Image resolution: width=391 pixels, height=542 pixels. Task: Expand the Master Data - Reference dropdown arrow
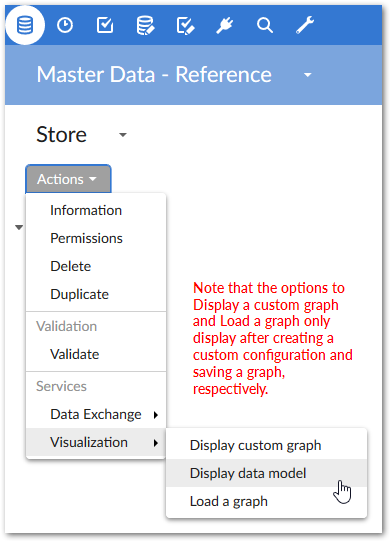pos(307,75)
